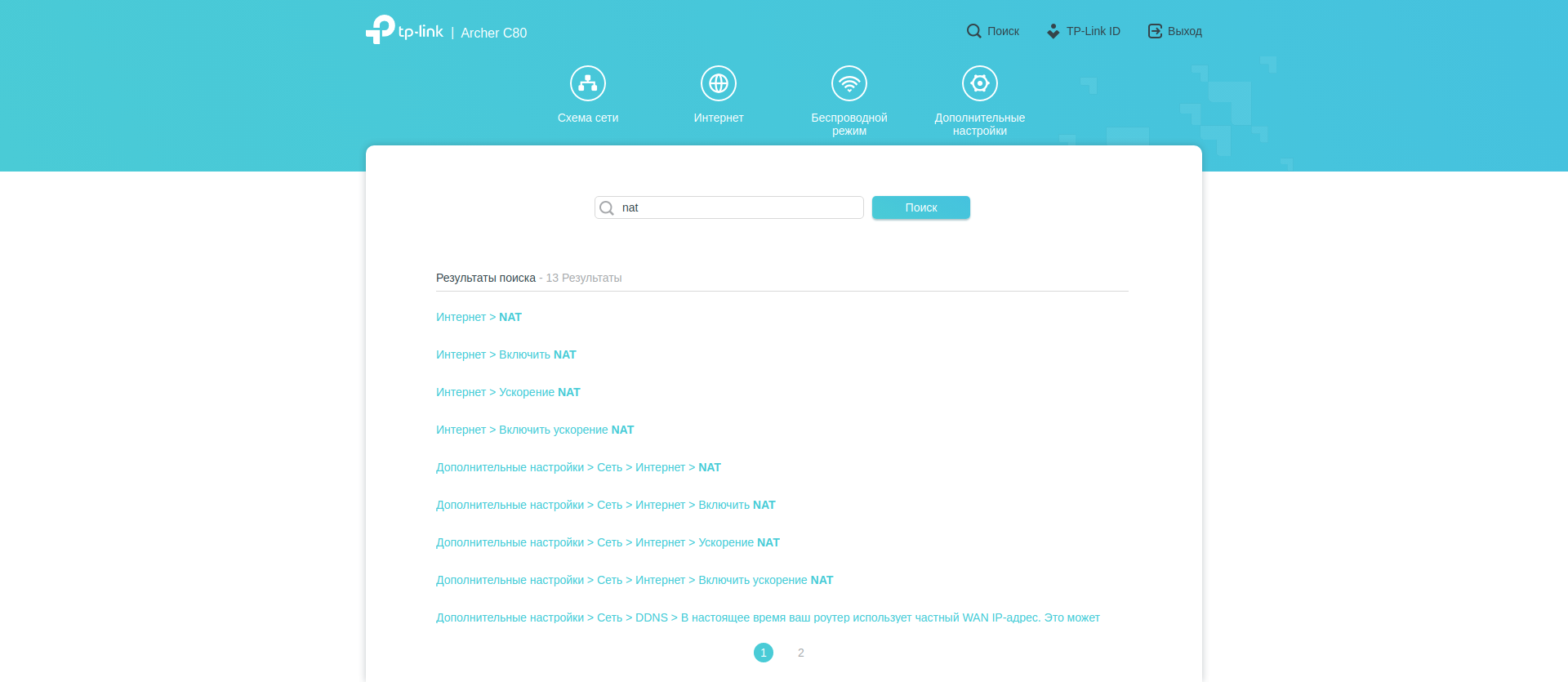Click the magnifier icon beside header Поиск
The width and height of the screenshot is (1568, 682).
[x=973, y=31]
